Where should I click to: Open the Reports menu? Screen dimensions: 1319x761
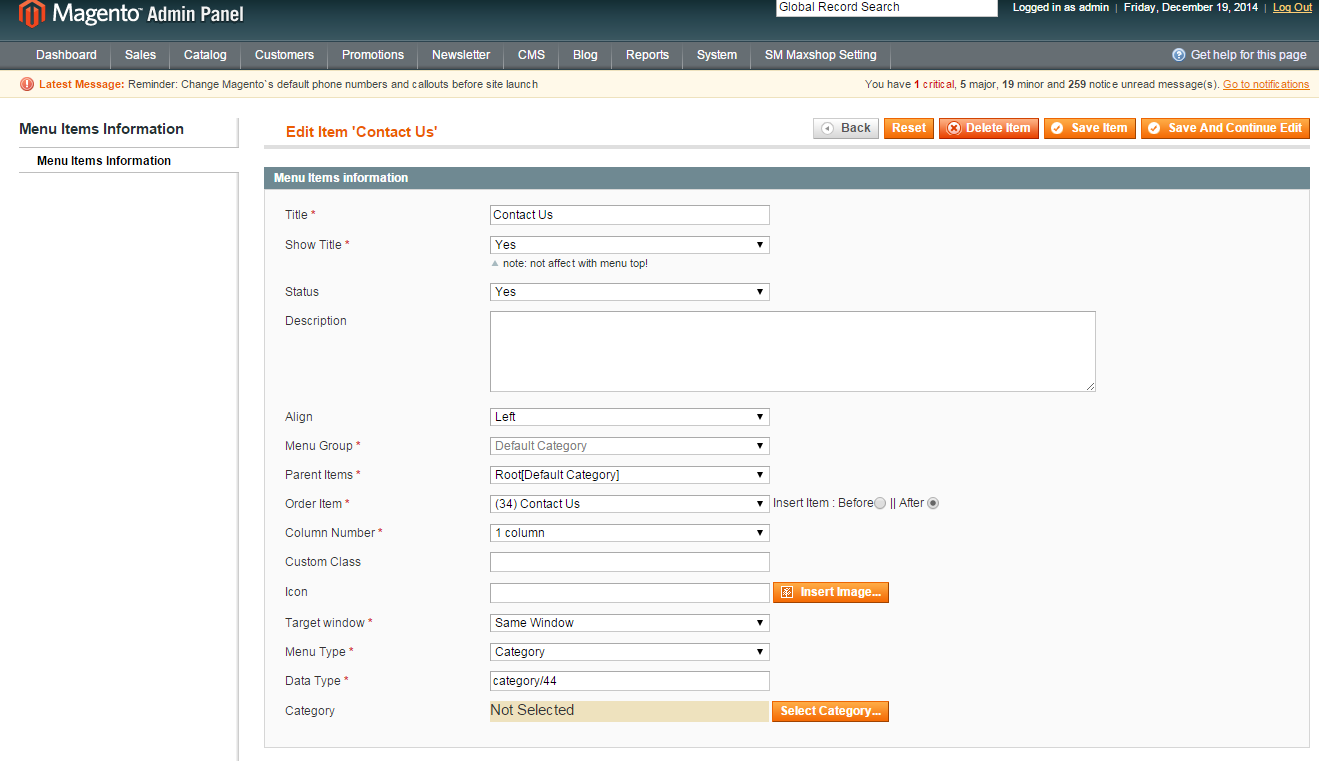(x=647, y=55)
